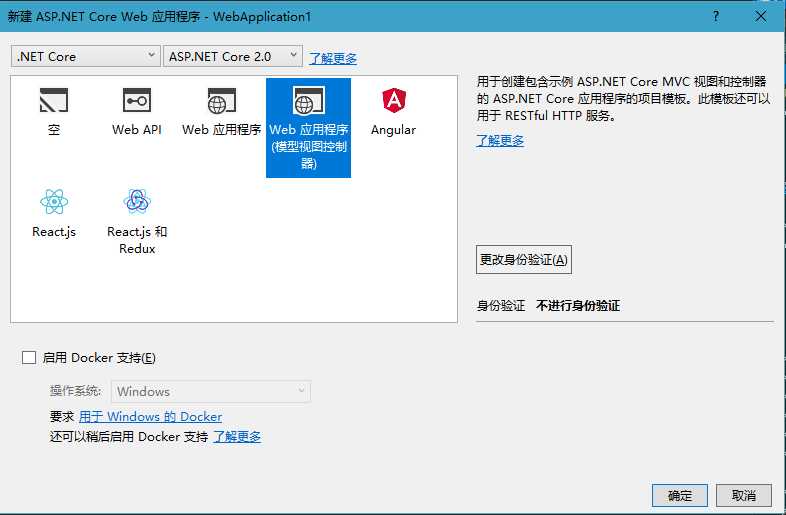
Task: Click 了解更多 link about Docker support
Action: coord(237,437)
